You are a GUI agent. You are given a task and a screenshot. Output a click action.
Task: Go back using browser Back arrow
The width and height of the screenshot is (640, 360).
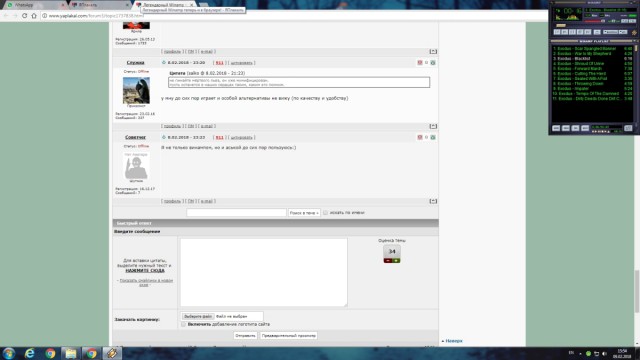(6, 16)
